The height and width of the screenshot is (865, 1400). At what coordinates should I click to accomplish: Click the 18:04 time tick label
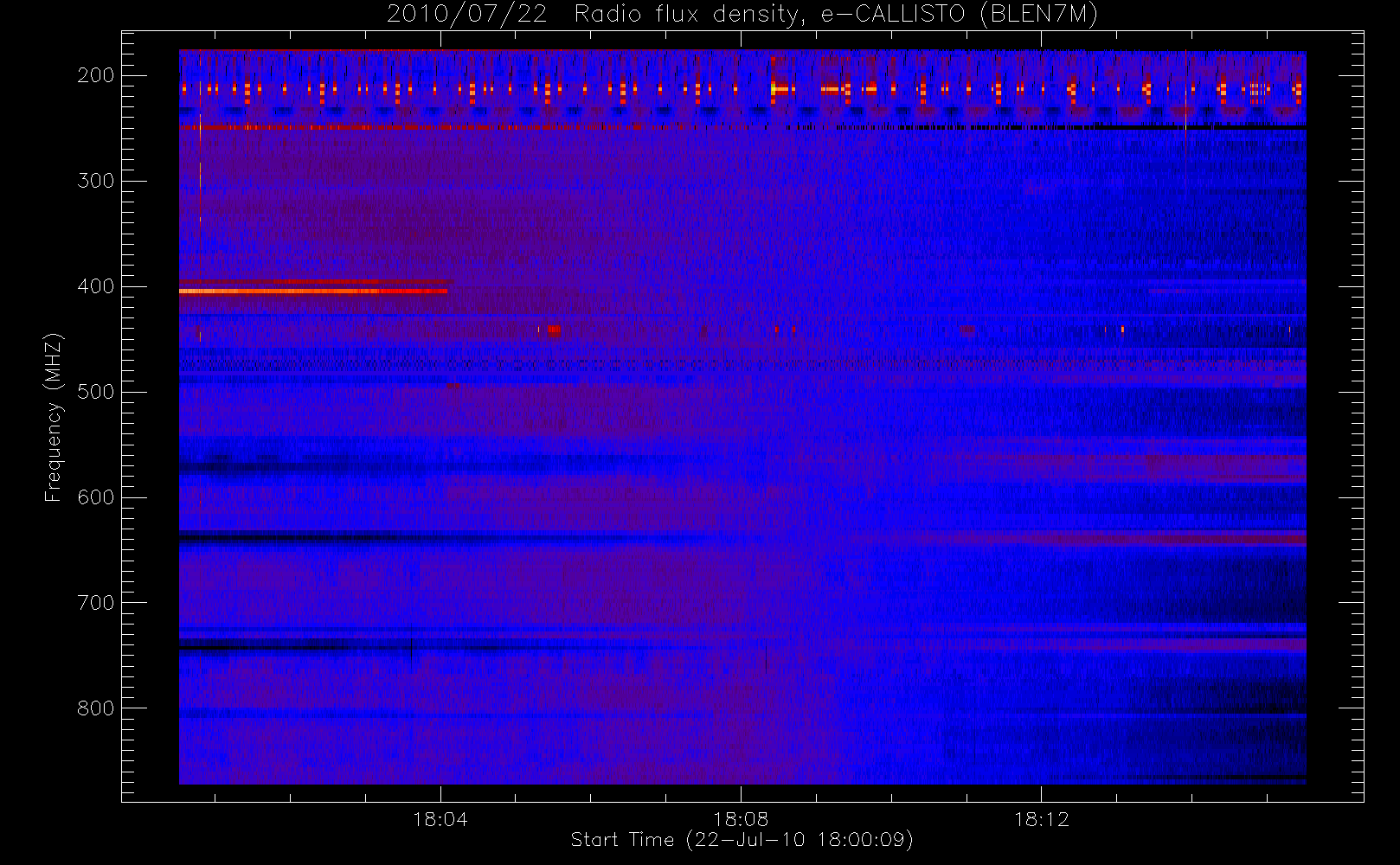point(440,819)
